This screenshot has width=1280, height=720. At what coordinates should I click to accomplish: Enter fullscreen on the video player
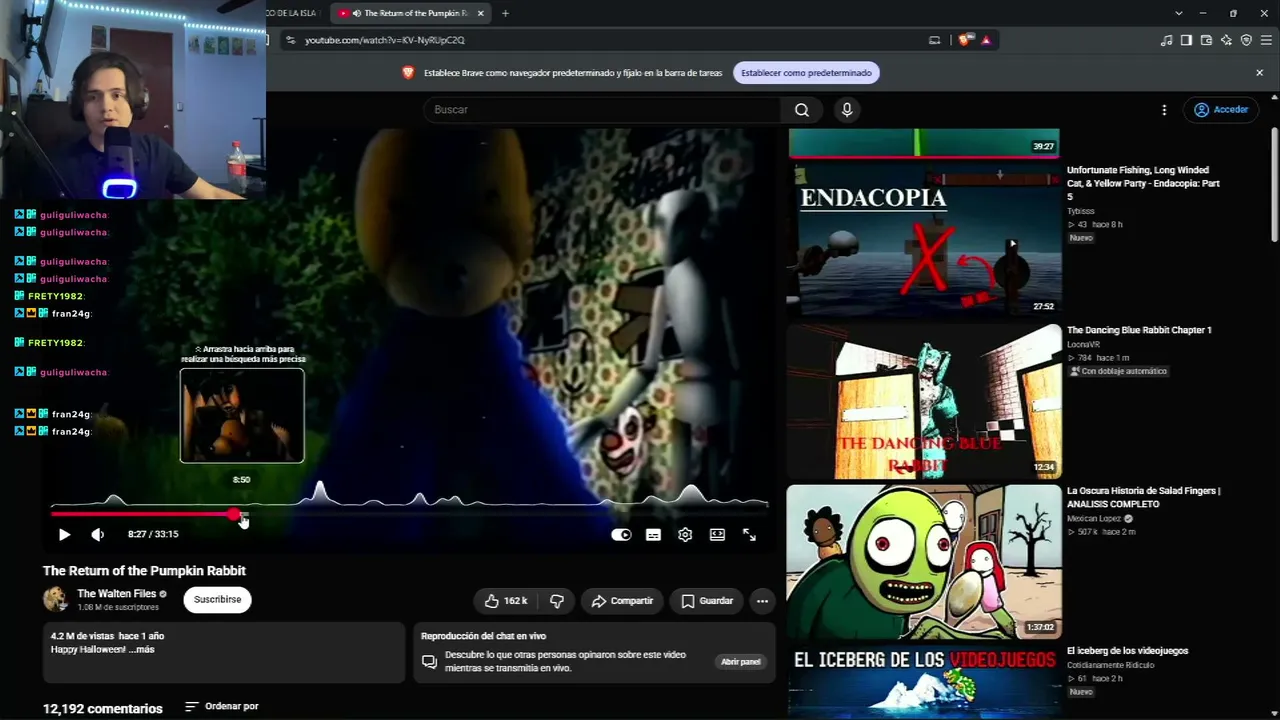click(x=749, y=535)
